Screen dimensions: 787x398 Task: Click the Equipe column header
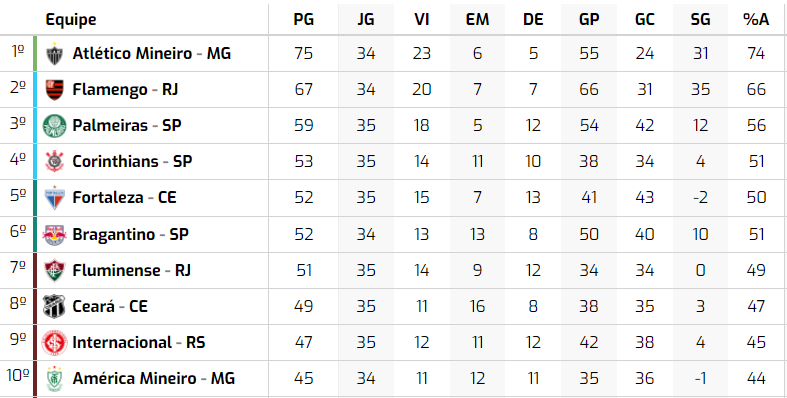(x=71, y=20)
